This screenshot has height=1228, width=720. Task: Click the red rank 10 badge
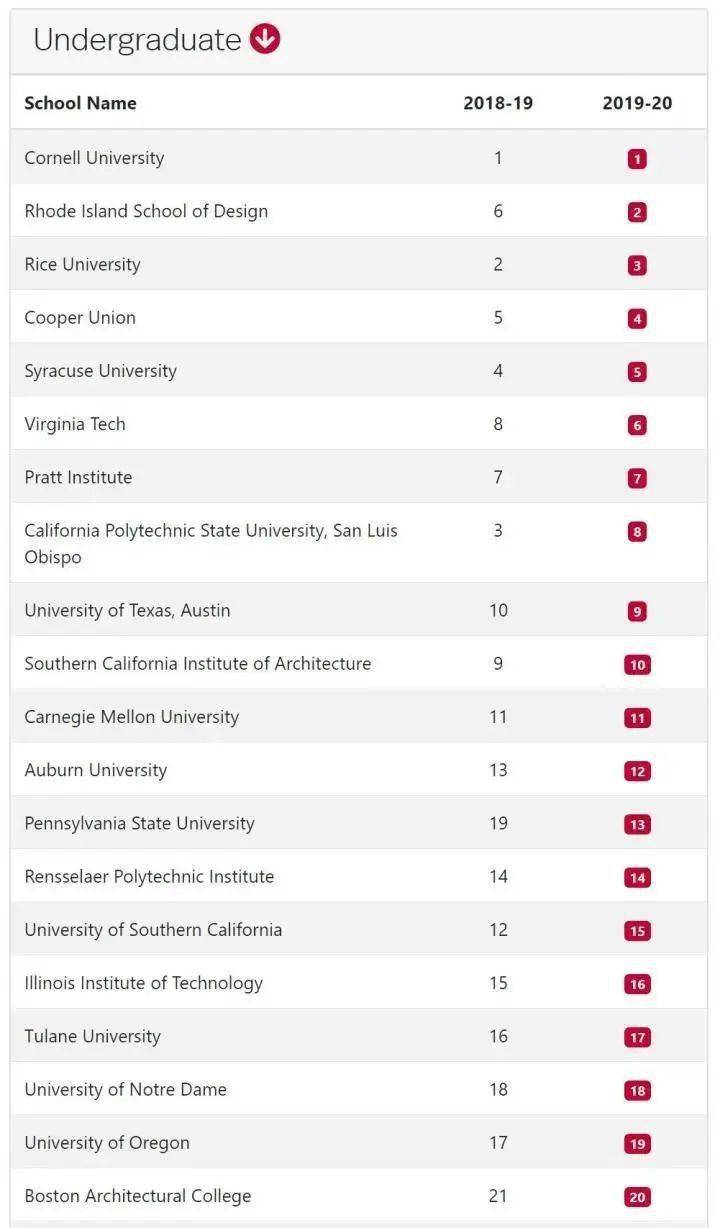pyautogui.click(x=637, y=665)
